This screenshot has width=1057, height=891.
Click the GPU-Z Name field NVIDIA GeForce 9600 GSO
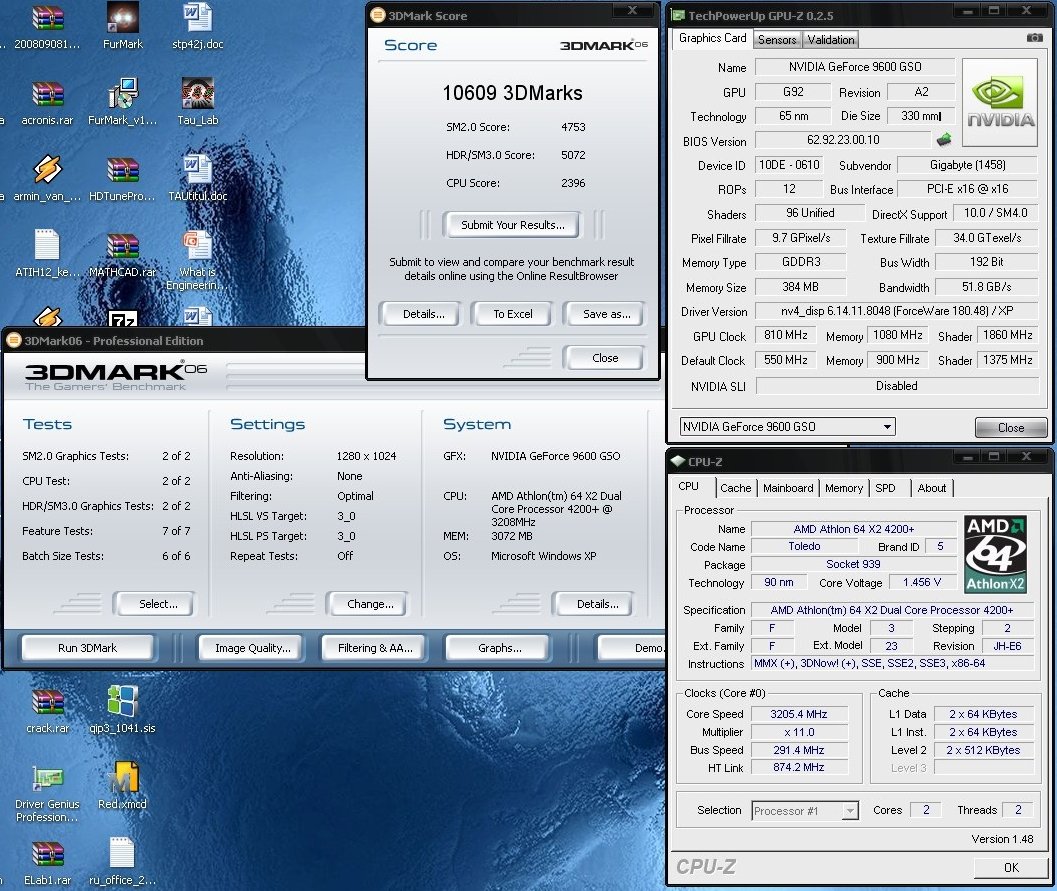855,67
